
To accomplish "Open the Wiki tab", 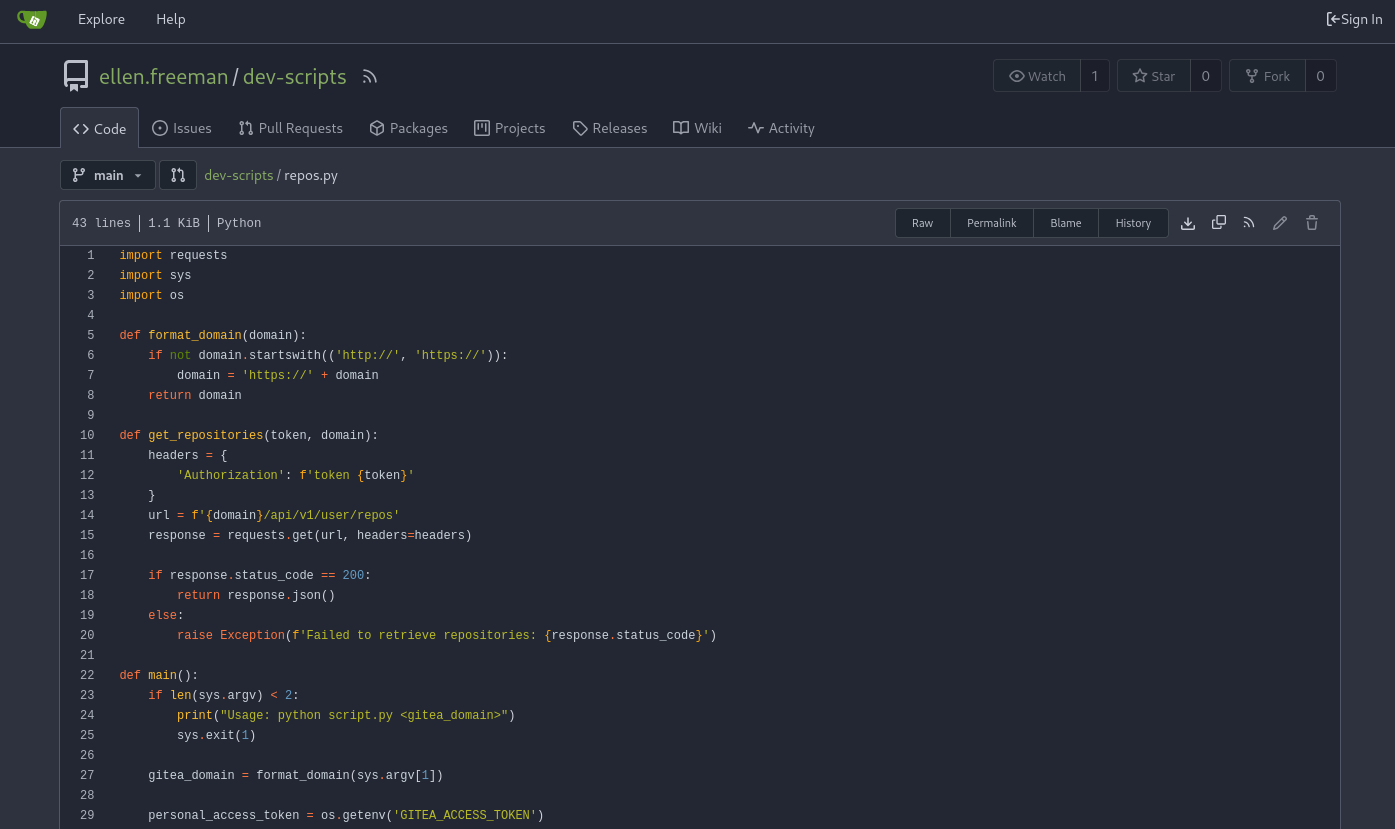I will coord(697,128).
